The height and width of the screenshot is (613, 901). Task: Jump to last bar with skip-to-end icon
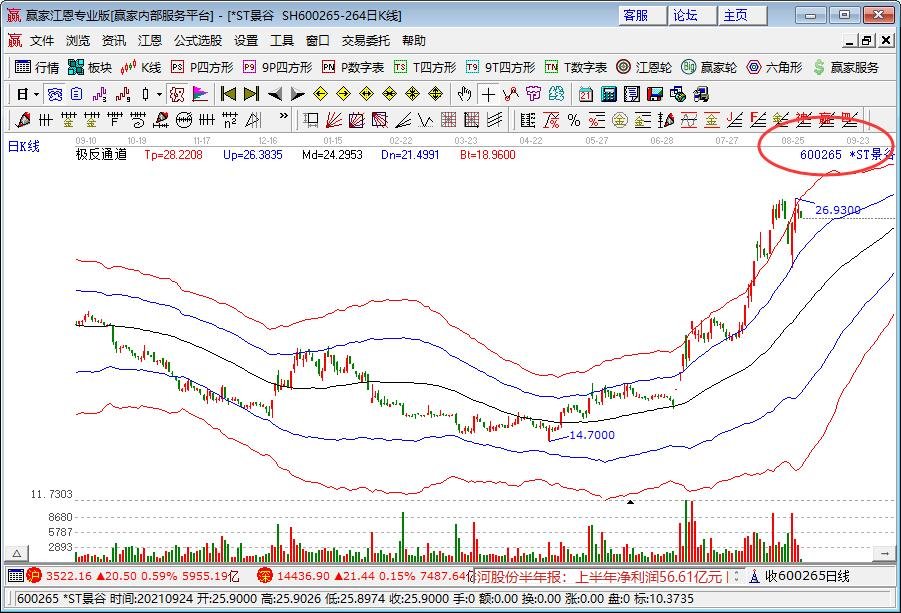coord(252,94)
